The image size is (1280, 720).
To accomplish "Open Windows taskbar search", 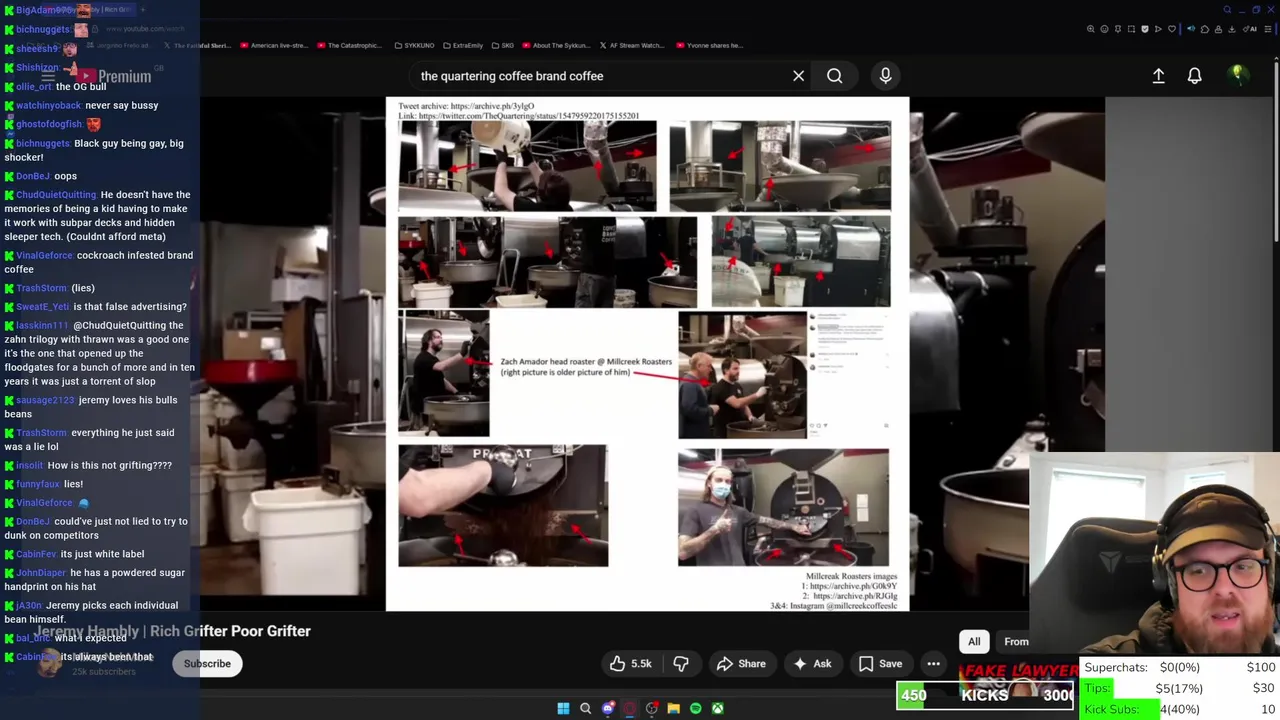I will pos(586,708).
